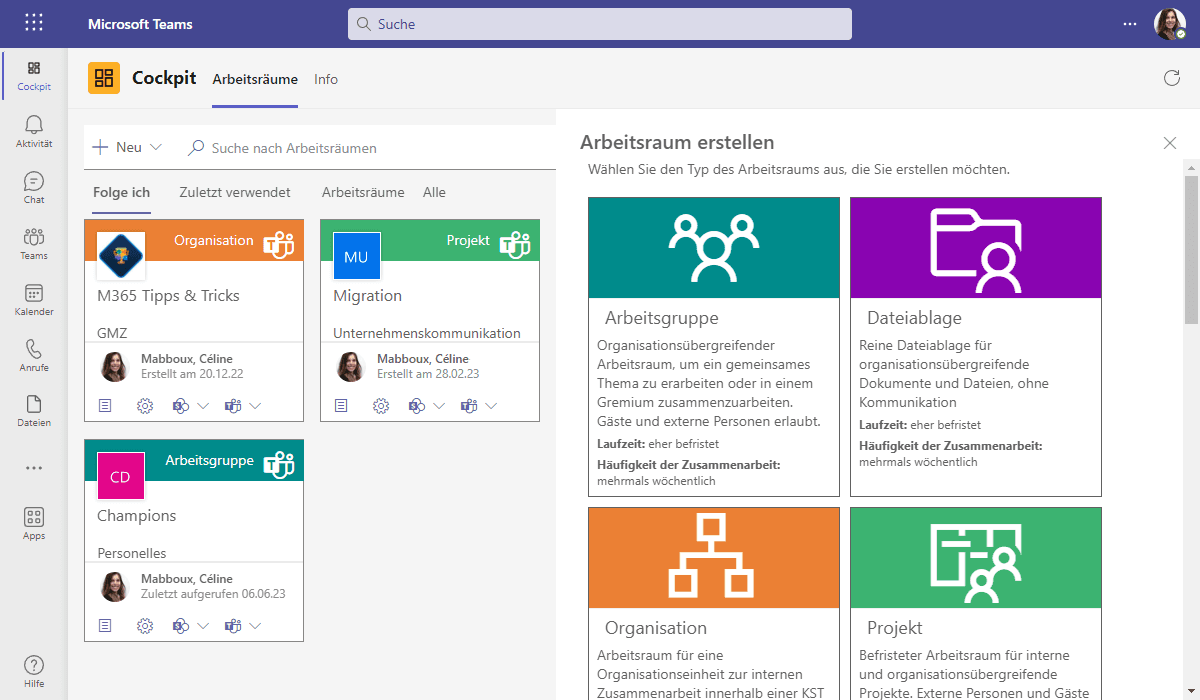The image size is (1200, 700).
Task: Open the Apps store icon
Action: [x=34, y=523]
